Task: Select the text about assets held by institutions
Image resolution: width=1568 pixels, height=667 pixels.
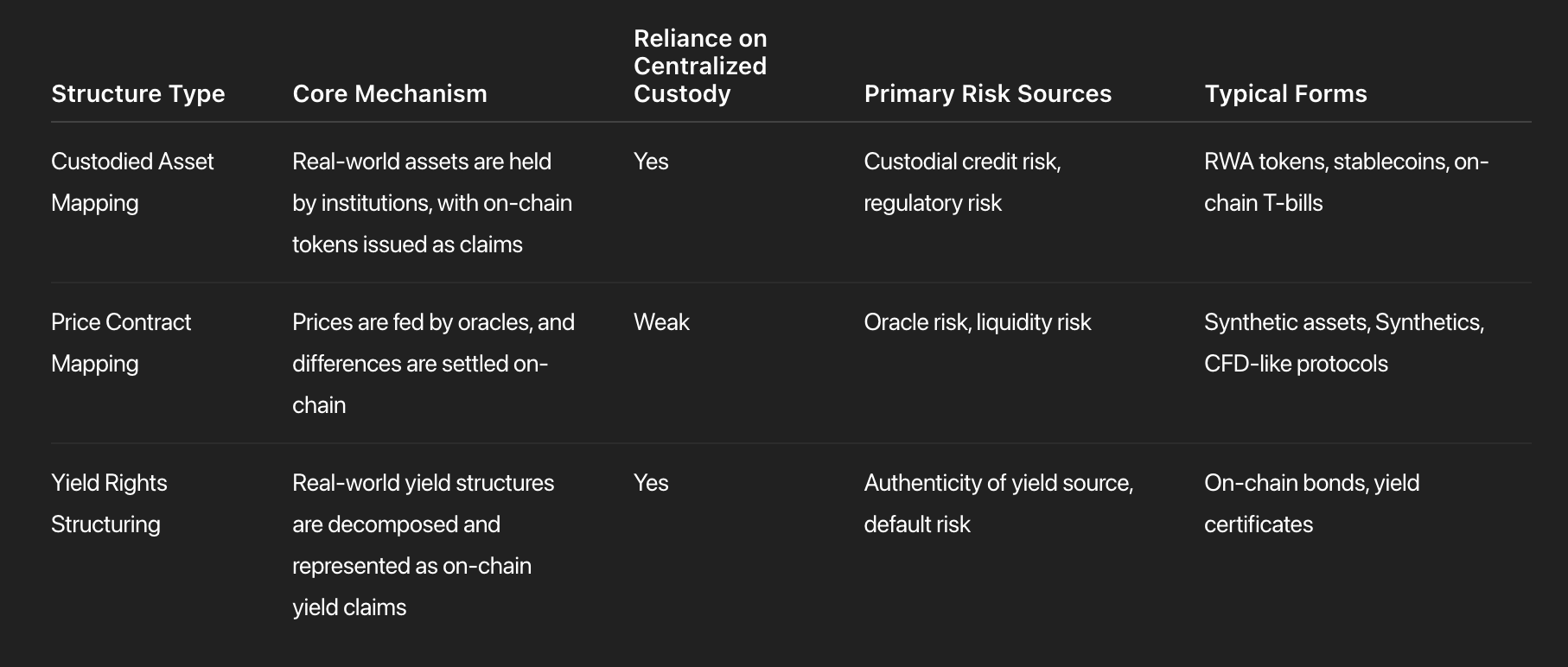Action: (x=431, y=202)
